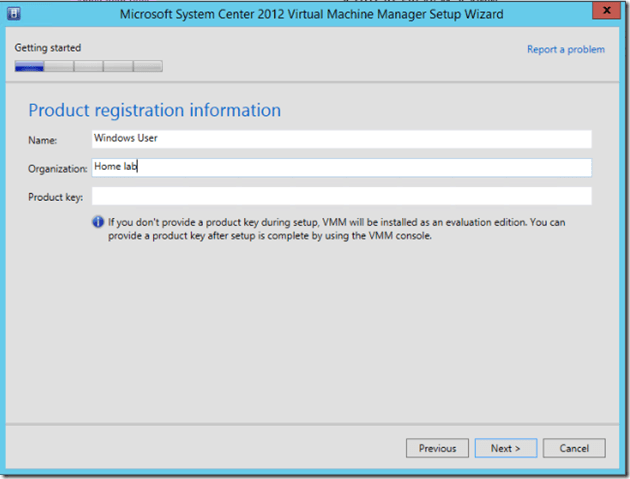630x479 pixels.
Task: Click the Next > button
Action: click(x=506, y=448)
